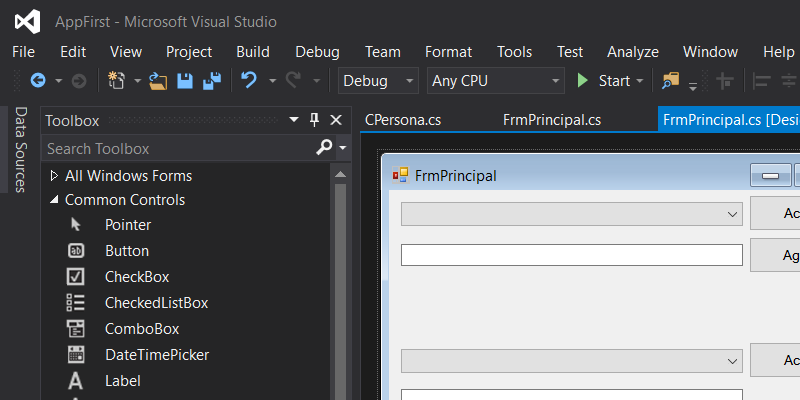Click the Save All icon
The image size is (800, 400).
point(212,81)
